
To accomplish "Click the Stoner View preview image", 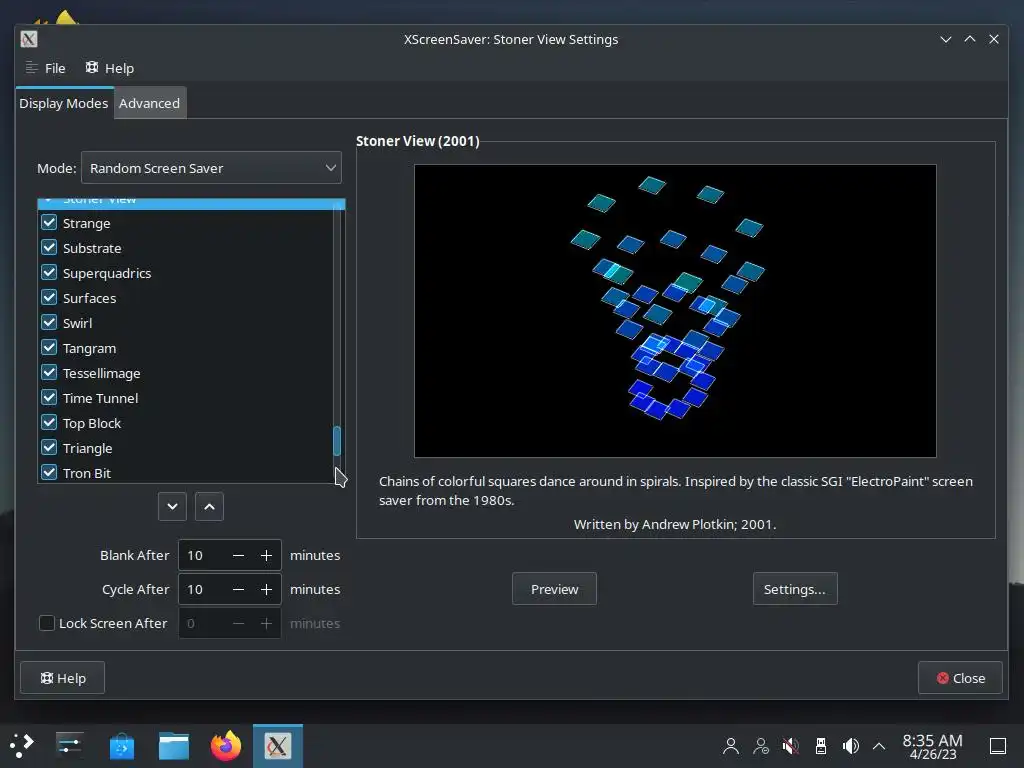I will pyautogui.click(x=675, y=311).
